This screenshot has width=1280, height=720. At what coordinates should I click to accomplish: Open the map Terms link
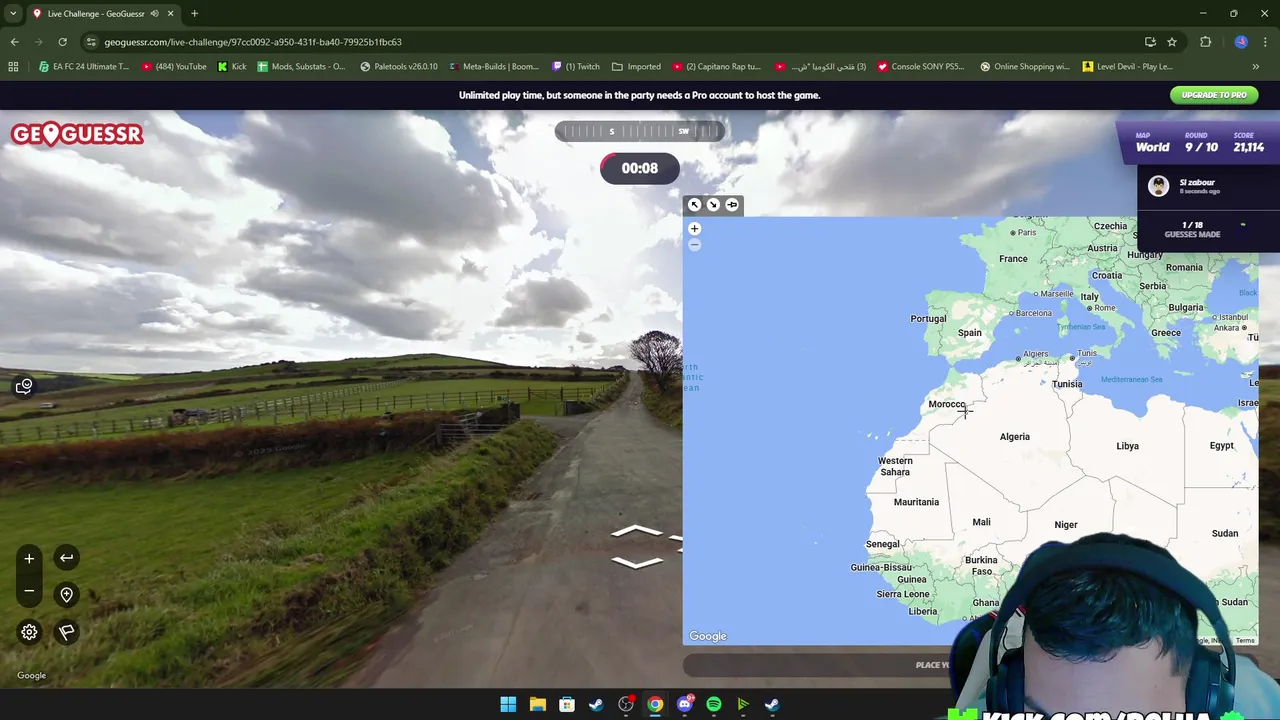pos(1245,640)
